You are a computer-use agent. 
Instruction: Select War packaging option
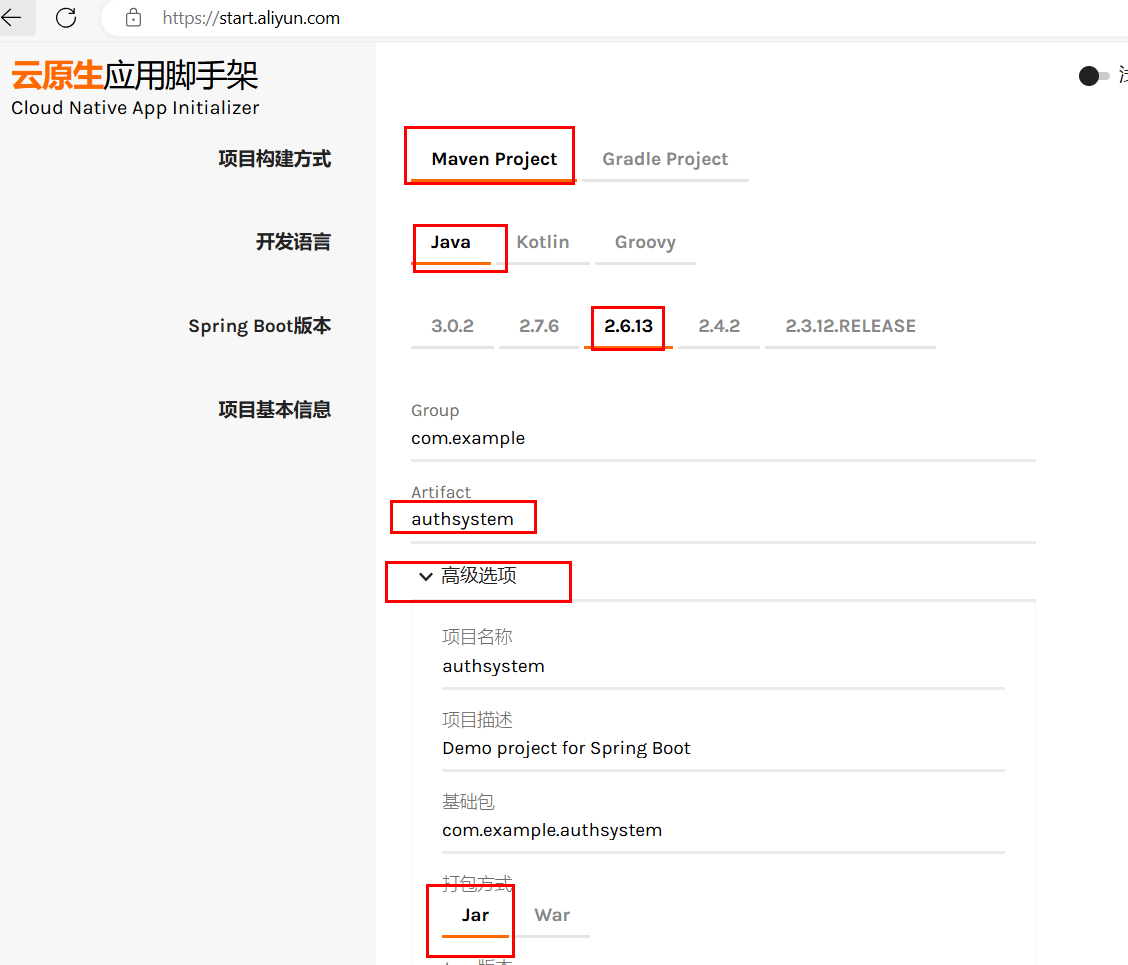pyautogui.click(x=552, y=915)
